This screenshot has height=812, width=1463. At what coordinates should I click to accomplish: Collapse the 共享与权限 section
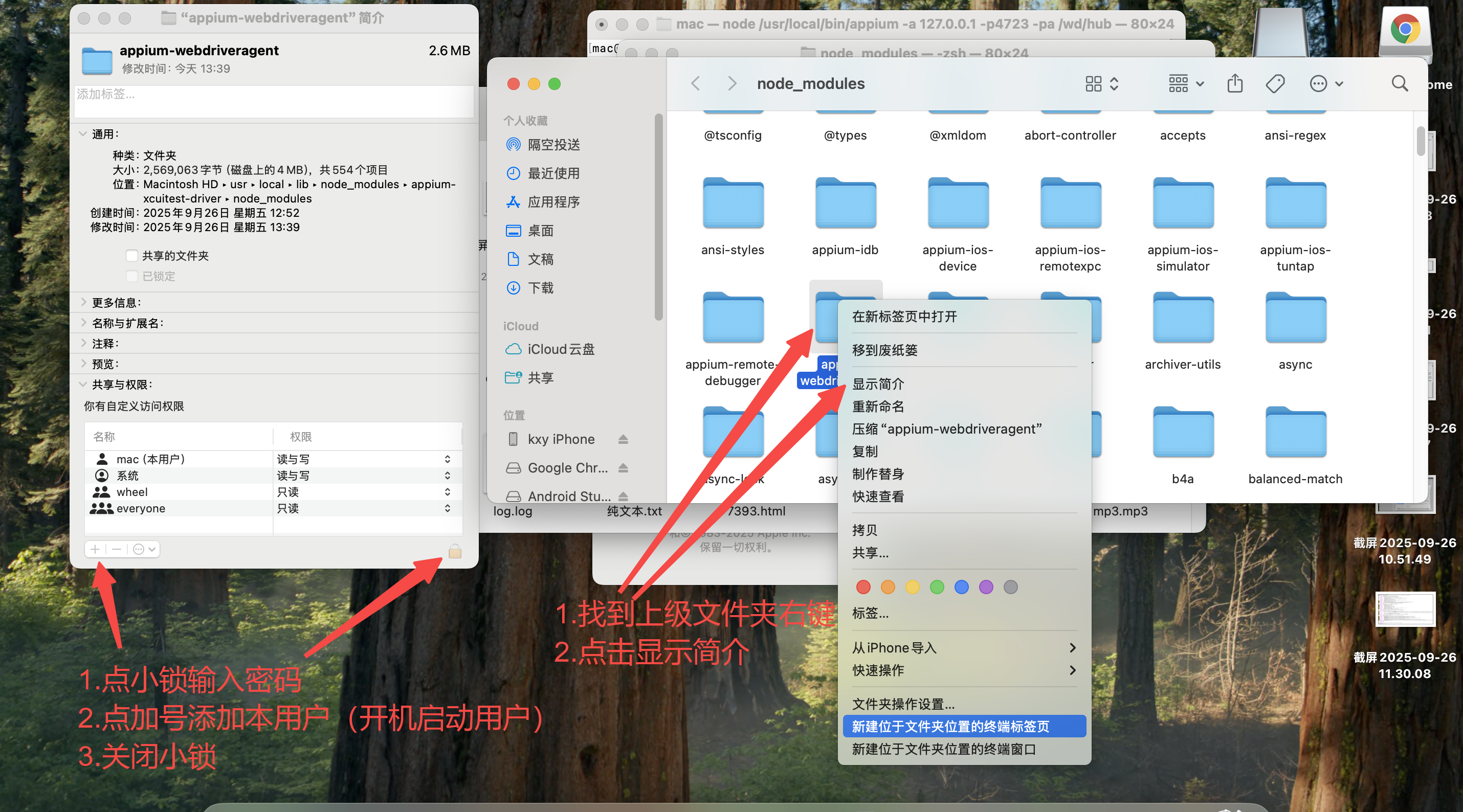(83, 385)
